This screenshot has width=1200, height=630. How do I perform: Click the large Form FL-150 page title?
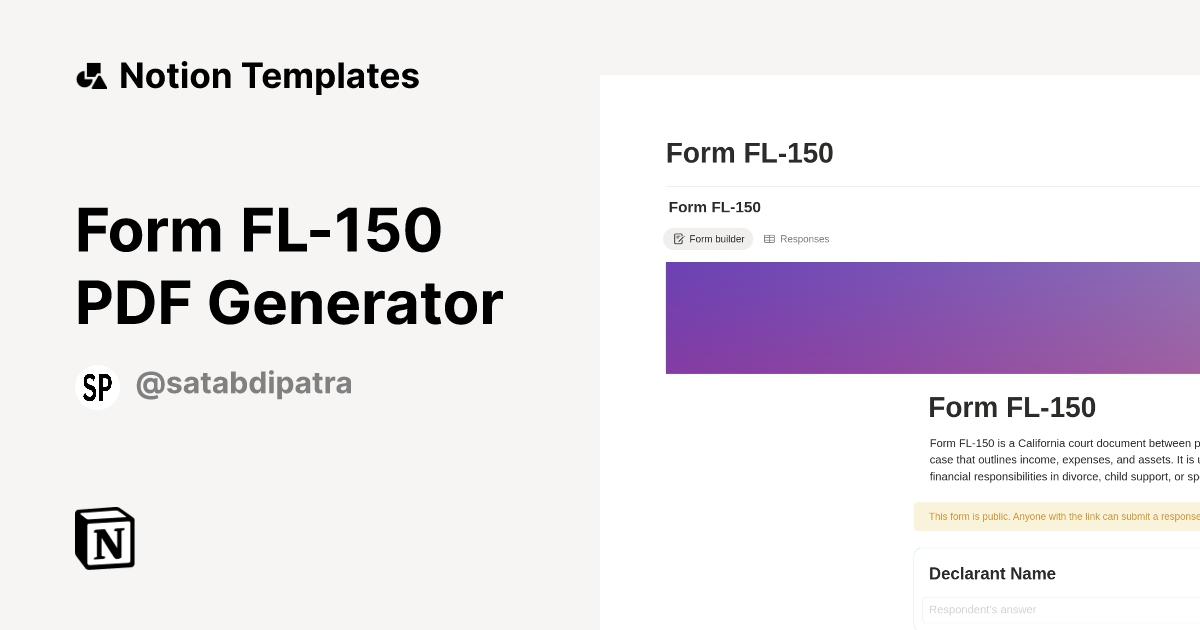coord(749,153)
